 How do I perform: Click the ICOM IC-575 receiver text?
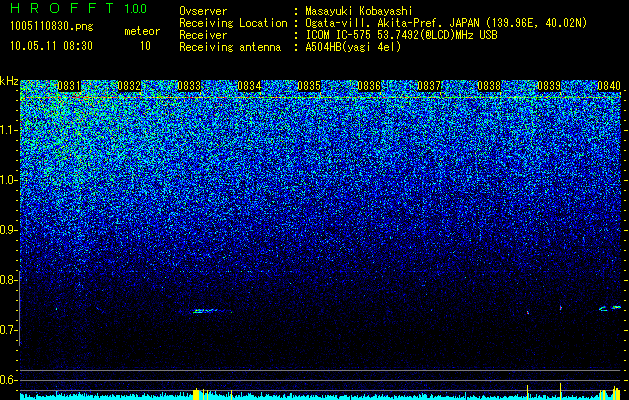pos(401,35)
